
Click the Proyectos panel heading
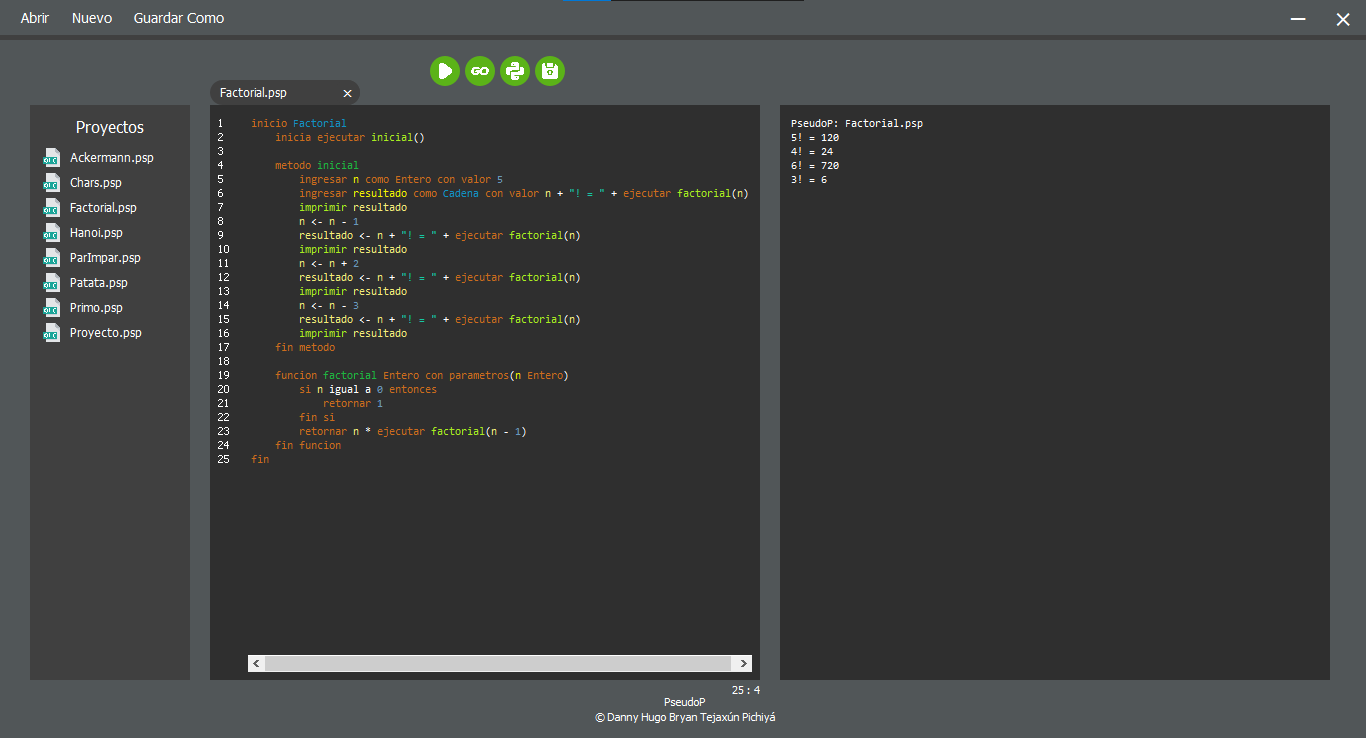(110, 128)
